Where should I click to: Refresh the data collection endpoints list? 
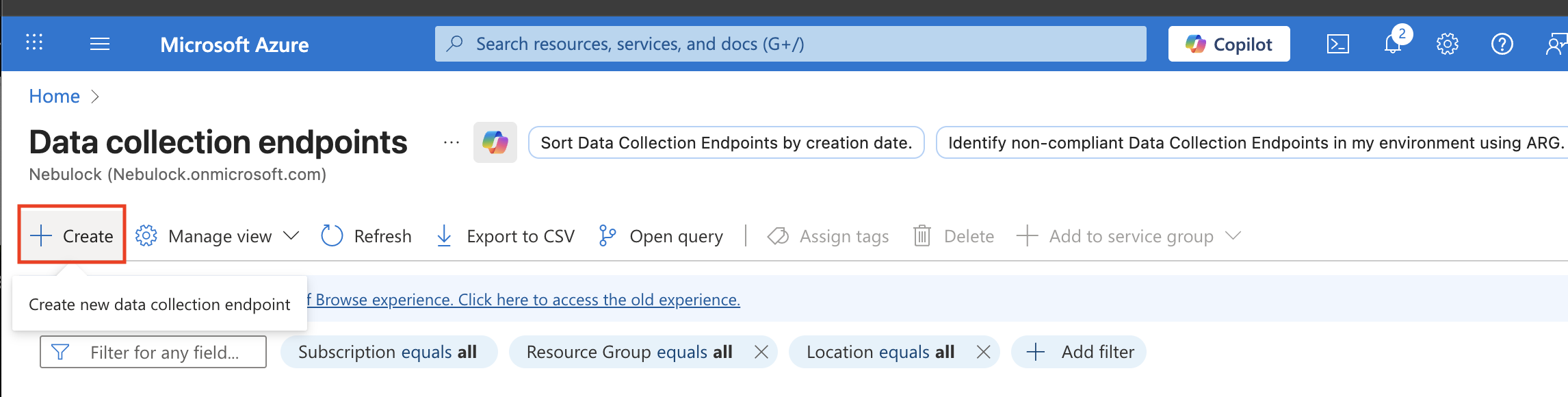(x=367, y=236)
